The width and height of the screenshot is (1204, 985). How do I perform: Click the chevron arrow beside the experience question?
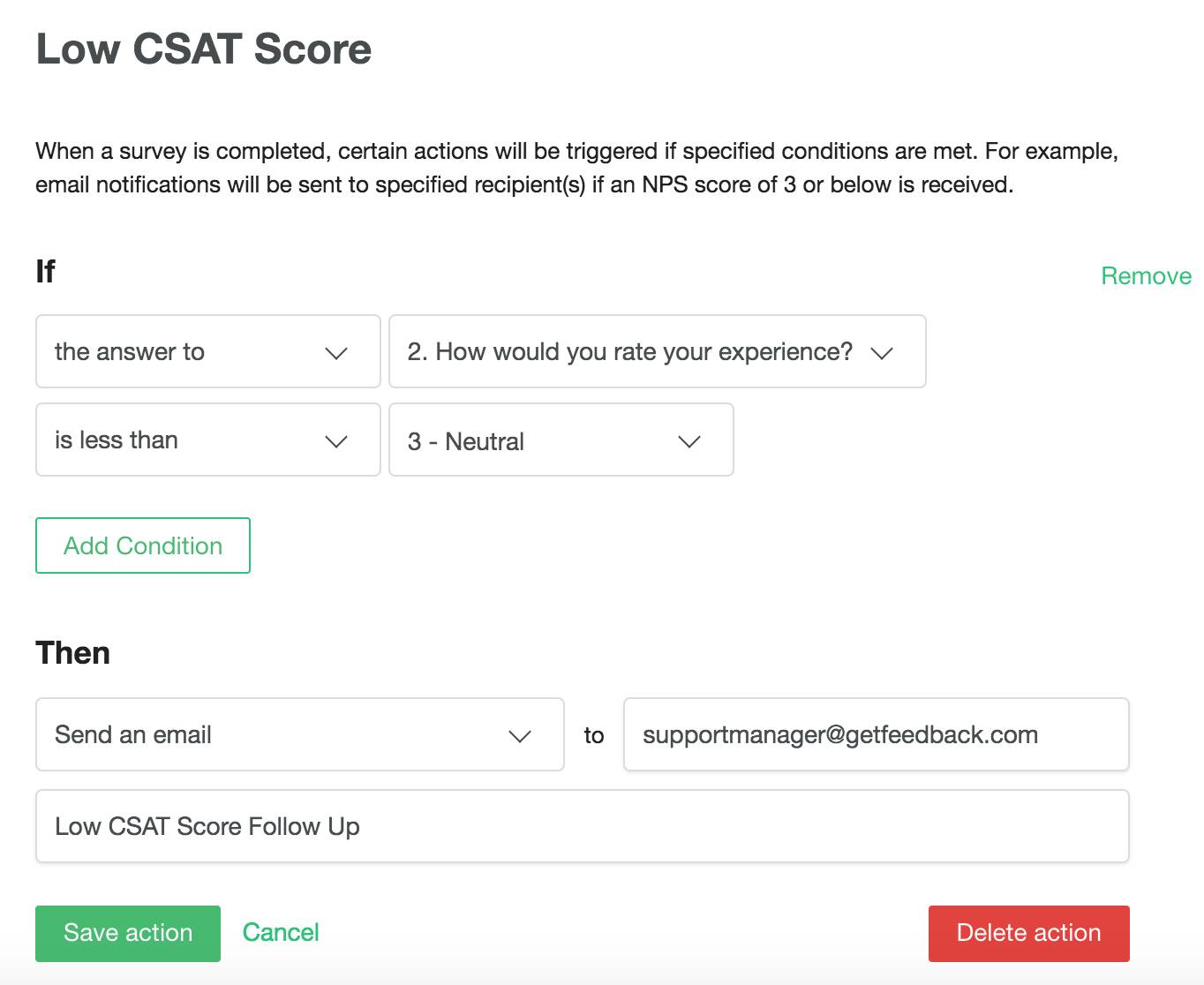(x=882, y=353)
